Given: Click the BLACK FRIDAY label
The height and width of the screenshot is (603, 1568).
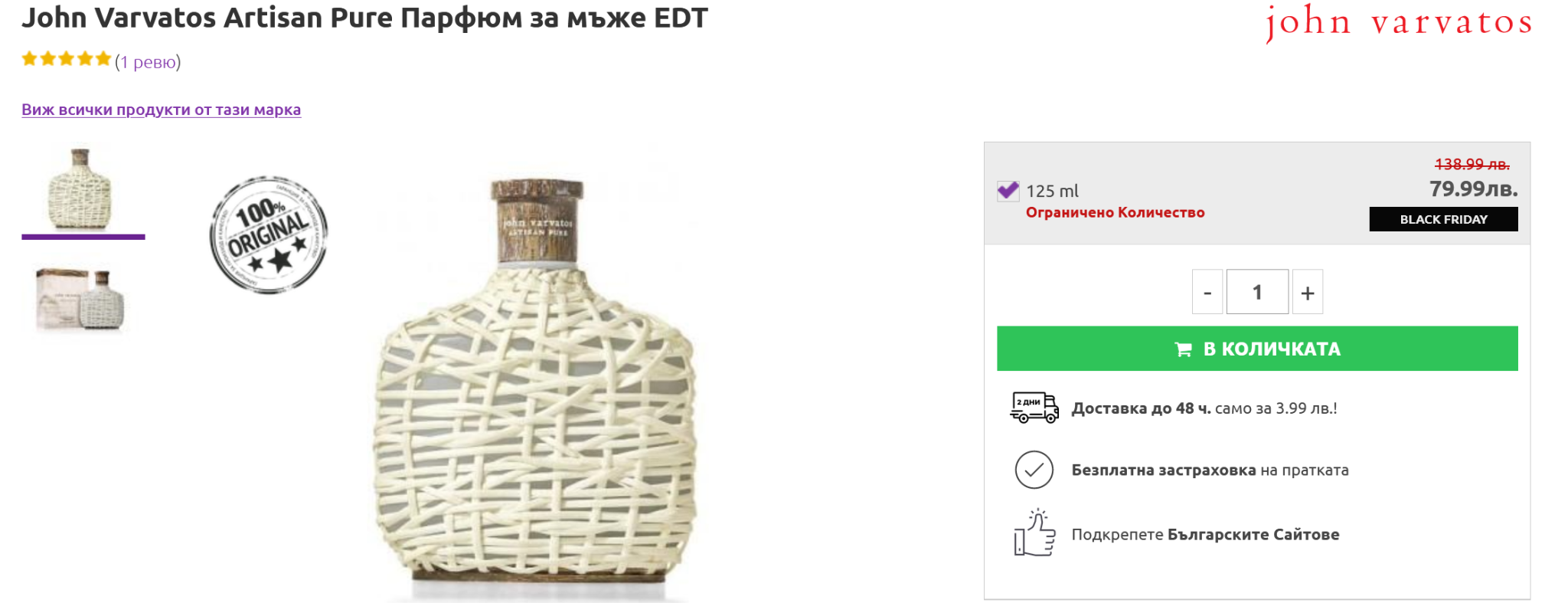Looking at the screenshot, I should [1443, 219].
